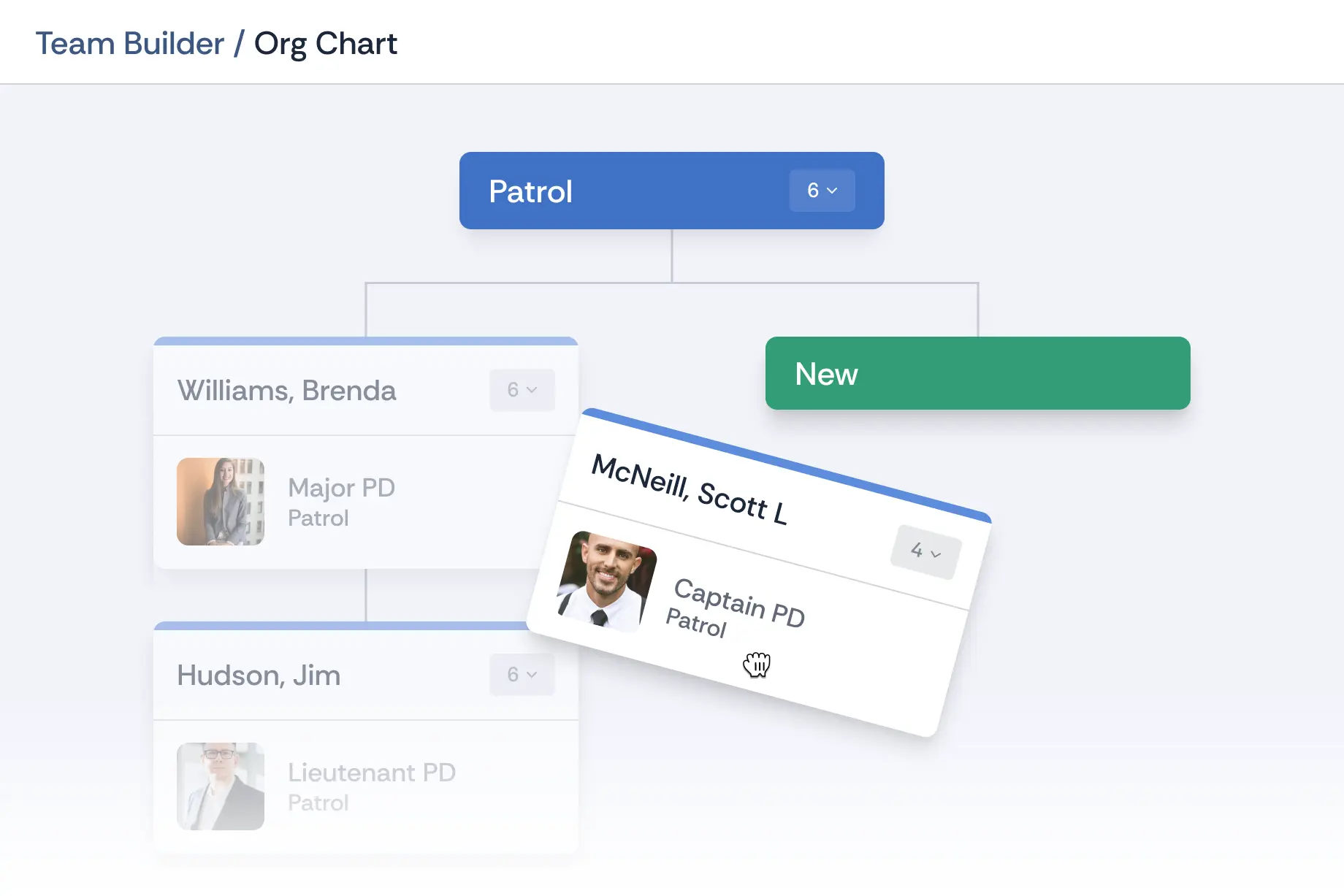Click the green New node button
Screen dimensions: 1344x896
coord(977,373)
